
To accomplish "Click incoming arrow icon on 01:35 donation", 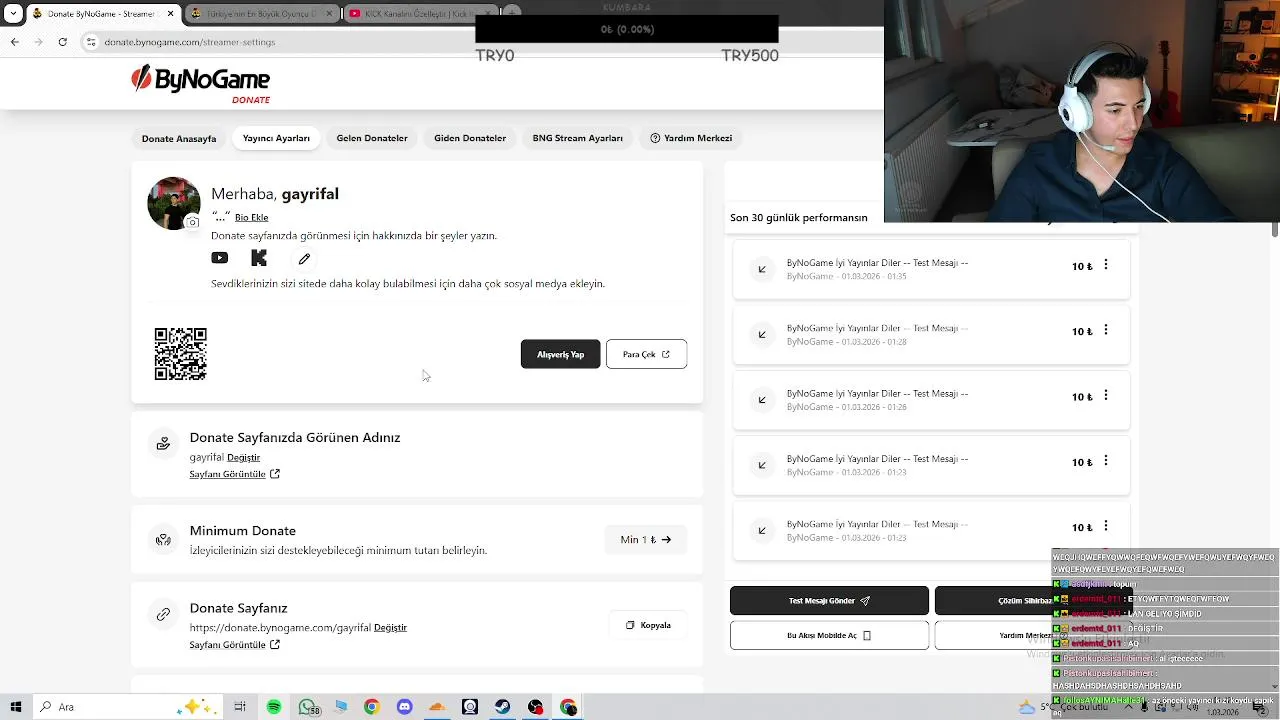I will (762, 269).
